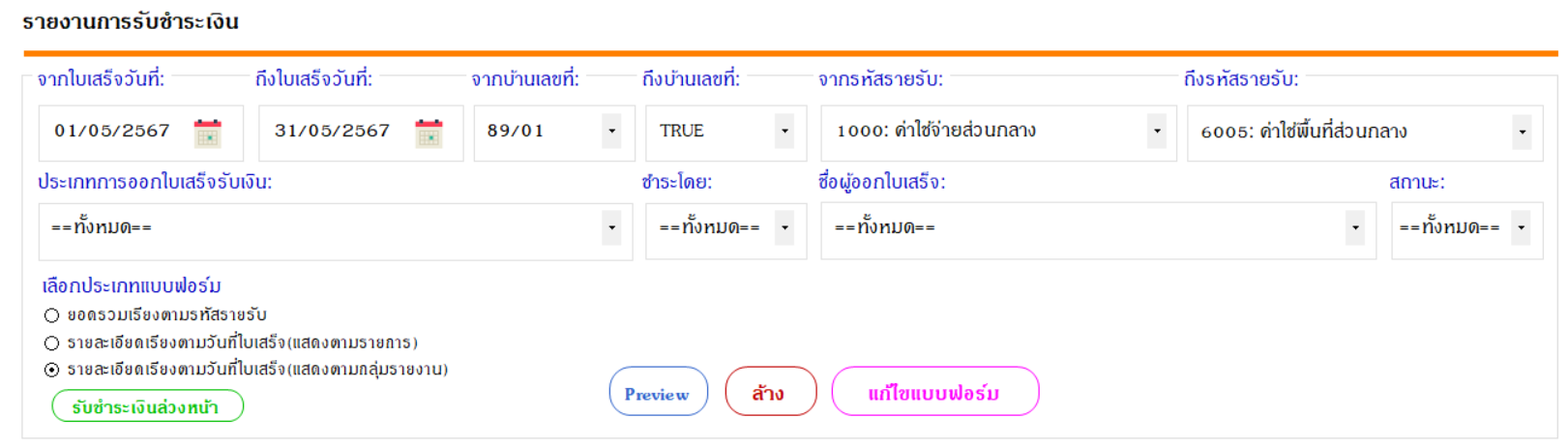Screen dimensions: 1568x448
Task: Open รับชำระเงินล่วงหน้า advance payment button
Action: coord(147,406)
